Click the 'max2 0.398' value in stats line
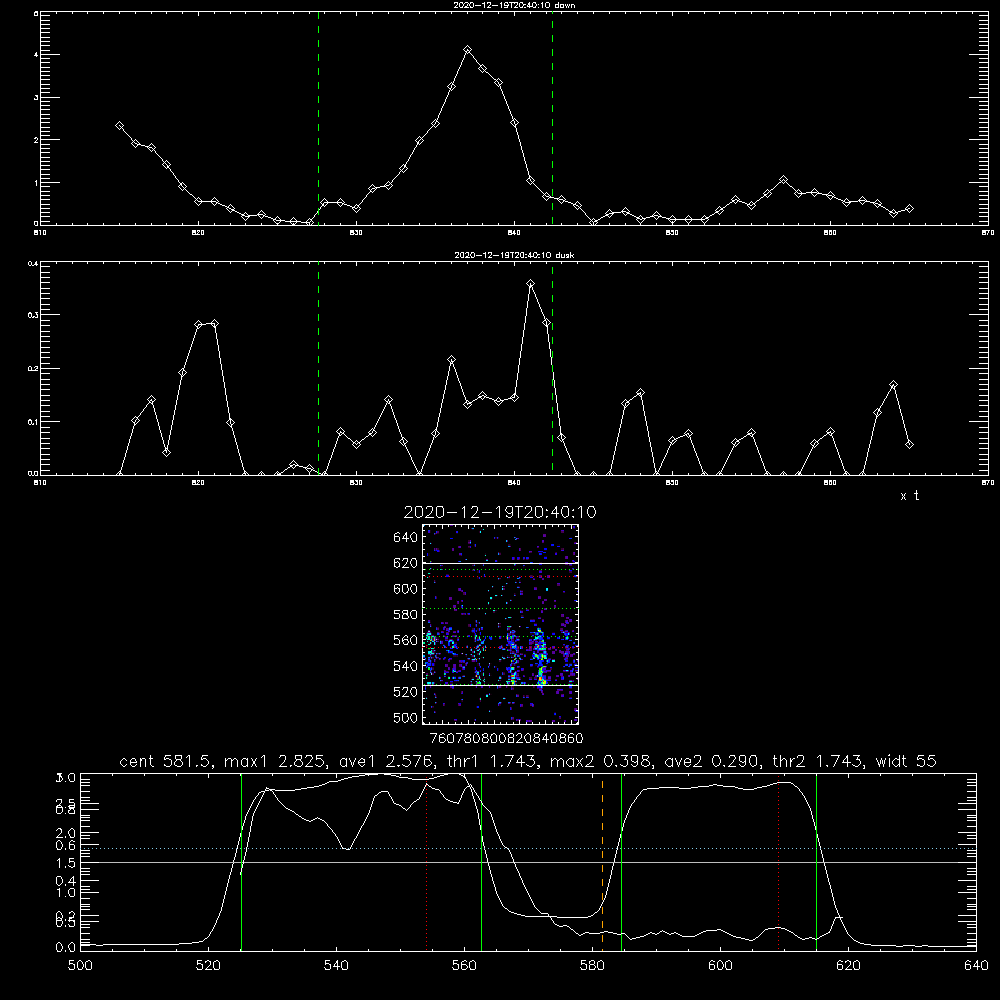The image size is (1000, 1000). (601, 761)
